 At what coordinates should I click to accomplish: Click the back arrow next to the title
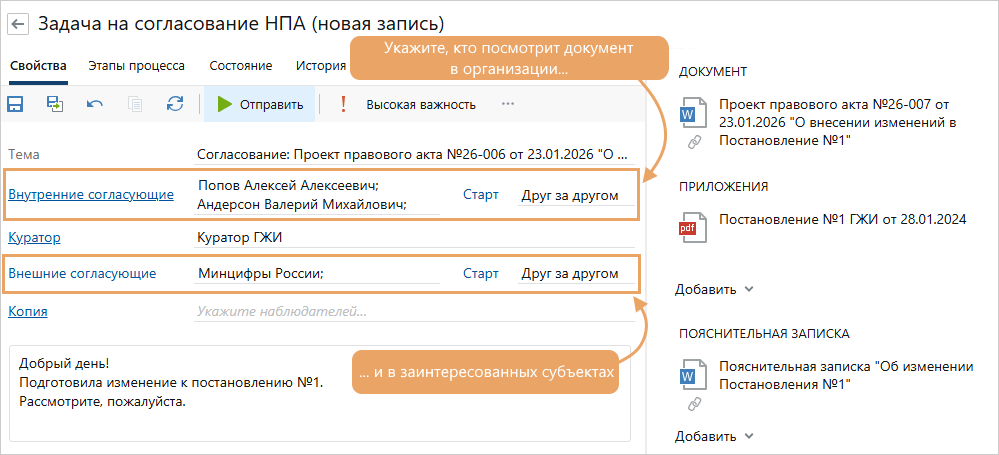coord(18,23)
